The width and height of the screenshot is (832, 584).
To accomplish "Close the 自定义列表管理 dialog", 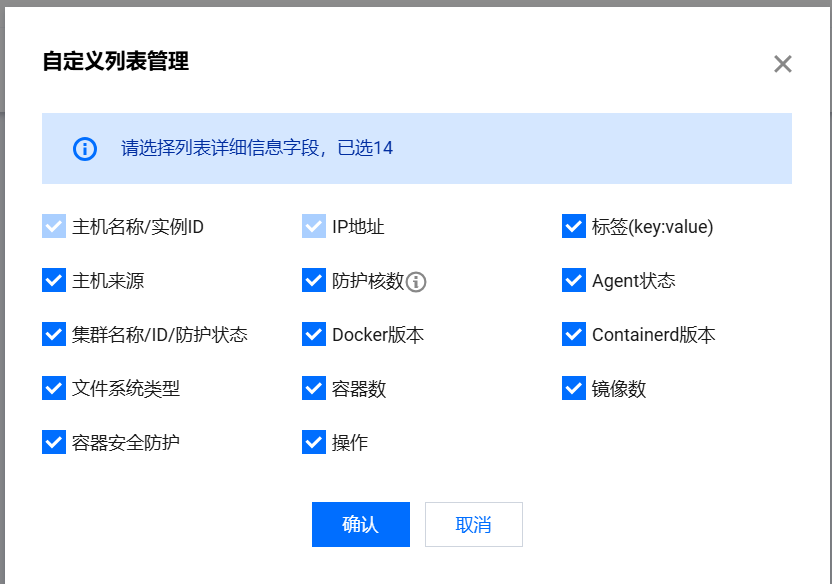I will (x=782, y=64).
